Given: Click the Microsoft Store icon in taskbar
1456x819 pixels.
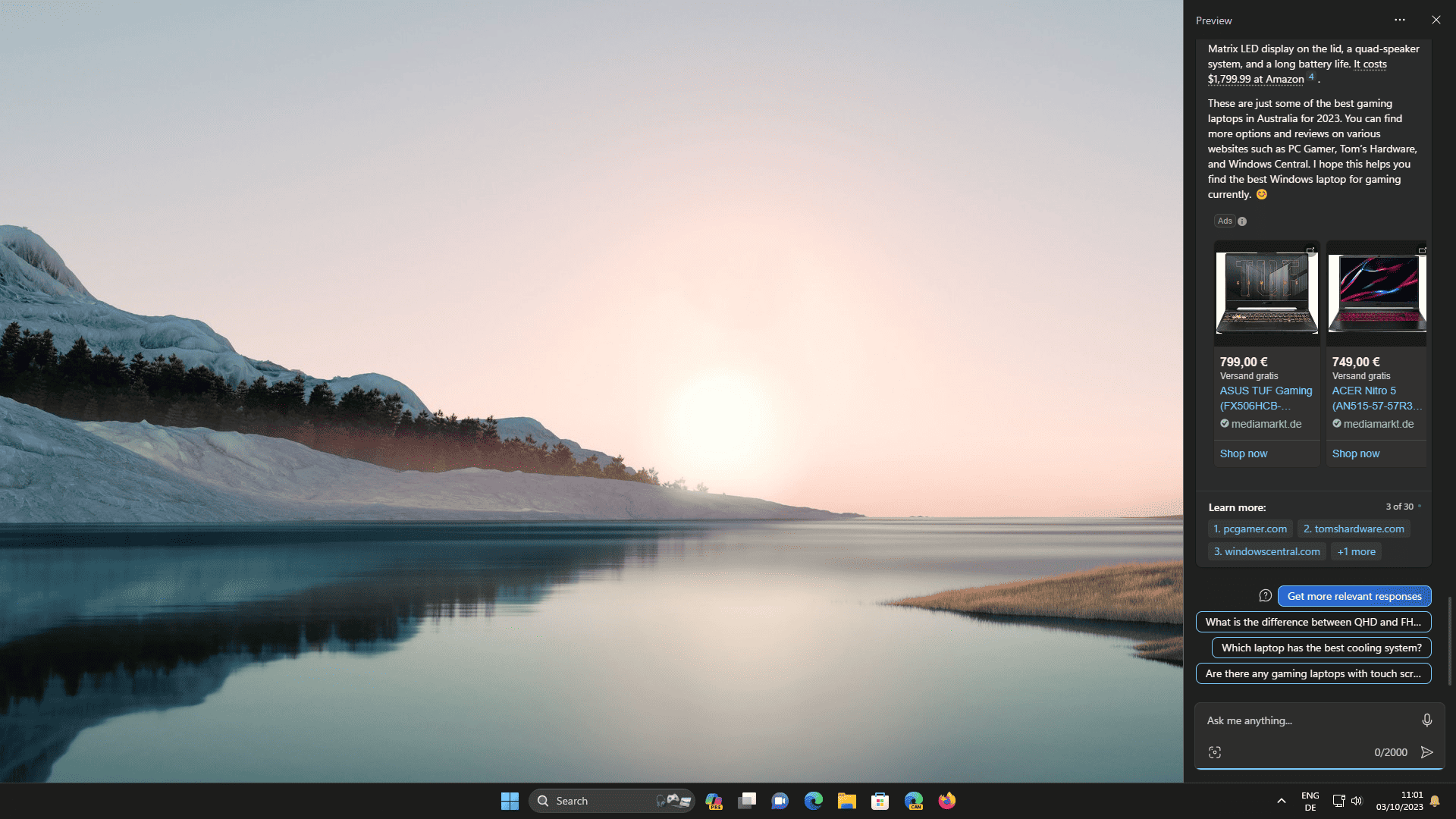Looking at the screenshot, I should click(x=880, y=800).
